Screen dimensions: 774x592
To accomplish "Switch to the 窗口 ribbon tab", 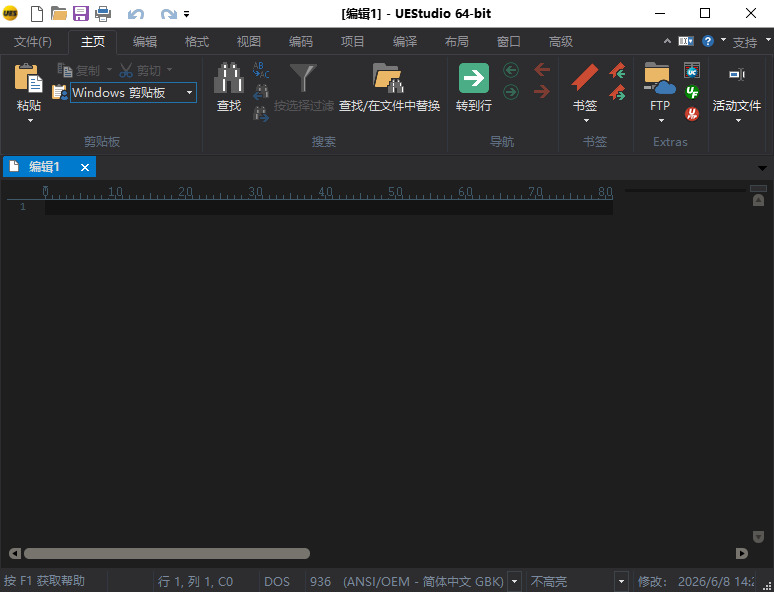I will [x=508, y=41].
